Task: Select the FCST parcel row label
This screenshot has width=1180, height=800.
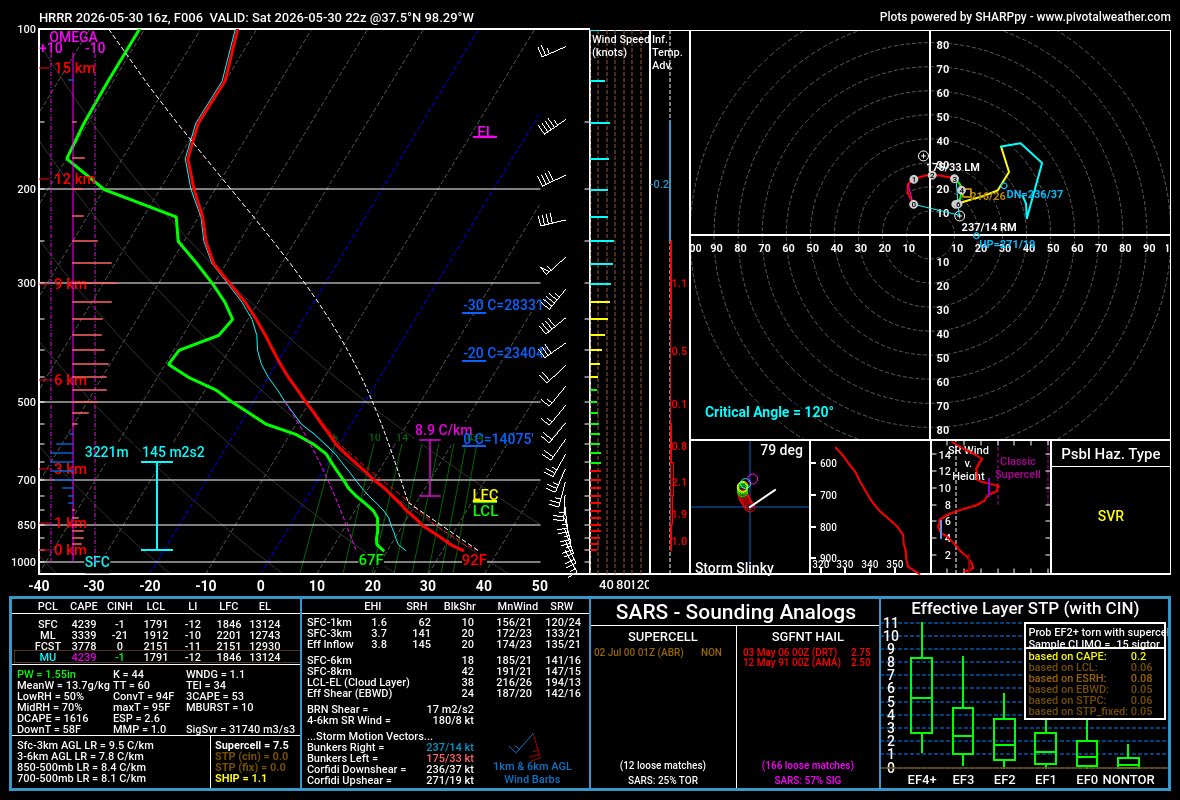Action: click(47, 646)
